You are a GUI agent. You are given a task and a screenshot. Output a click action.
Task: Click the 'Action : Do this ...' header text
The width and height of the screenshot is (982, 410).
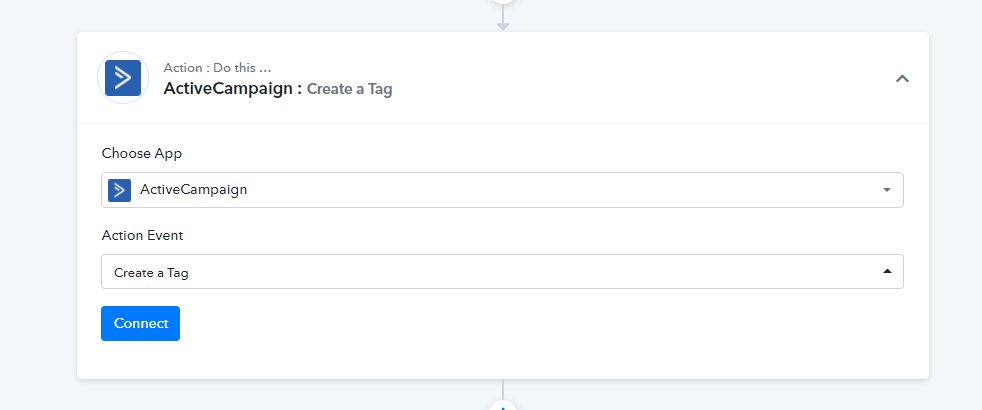217,68
